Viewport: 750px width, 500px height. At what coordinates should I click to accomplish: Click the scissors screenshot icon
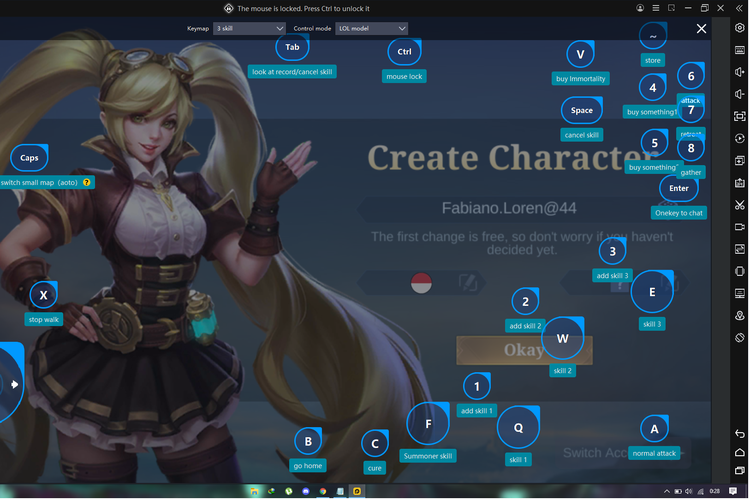coord(740,204)
